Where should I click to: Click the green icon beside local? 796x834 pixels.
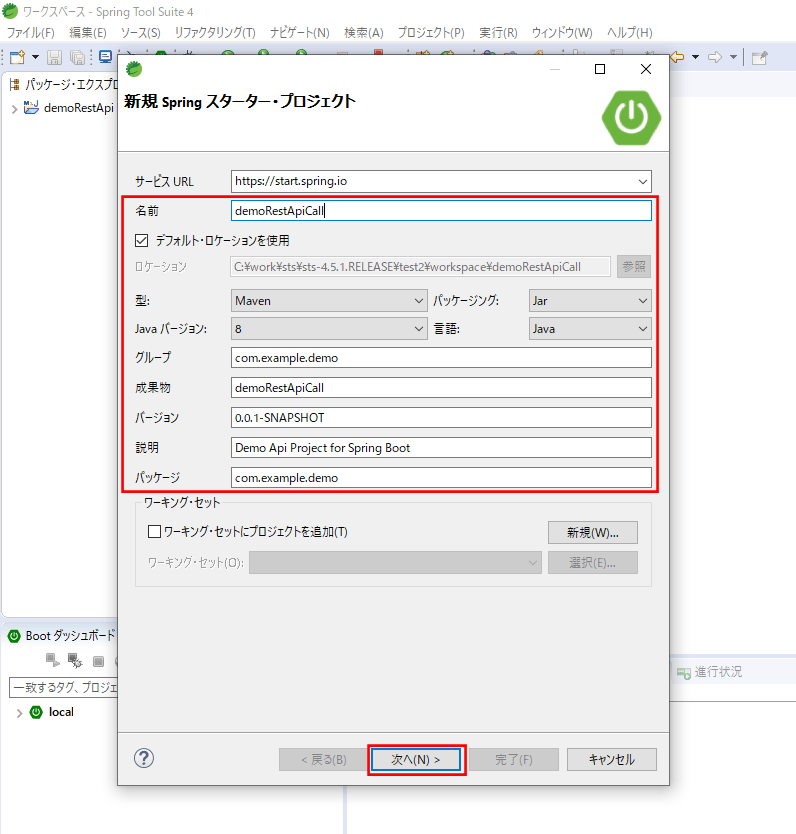[36, 712]
